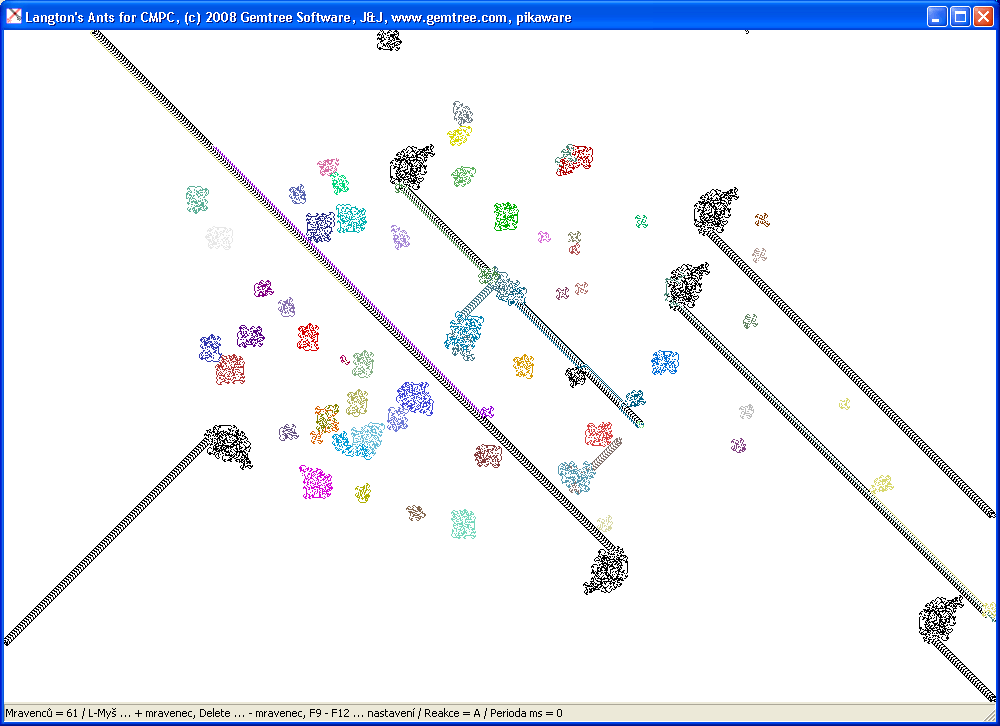This screenshot has height=726, width=1000.
Task: Close the Langton's Ants window
Action: (982, 16)
